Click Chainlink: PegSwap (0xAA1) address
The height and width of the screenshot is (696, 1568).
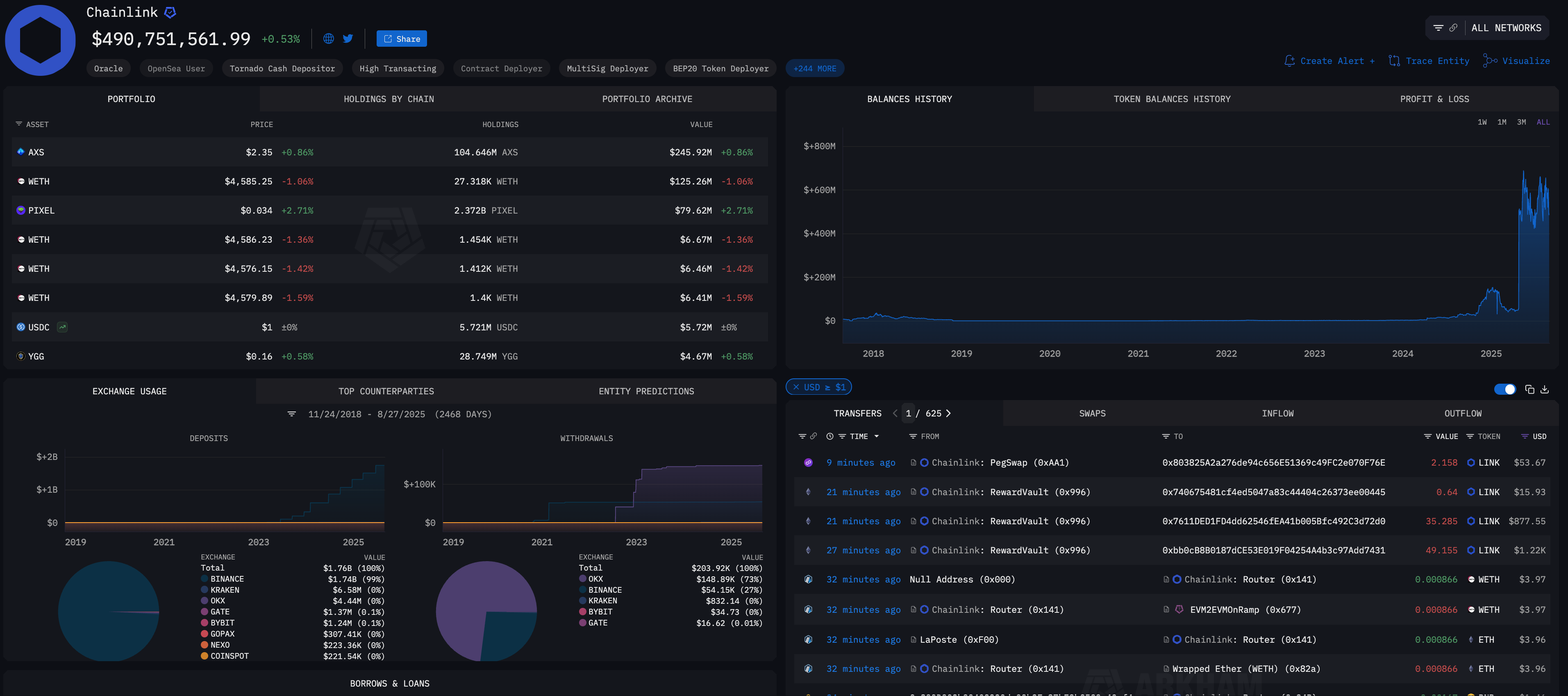click(1000, 462)
